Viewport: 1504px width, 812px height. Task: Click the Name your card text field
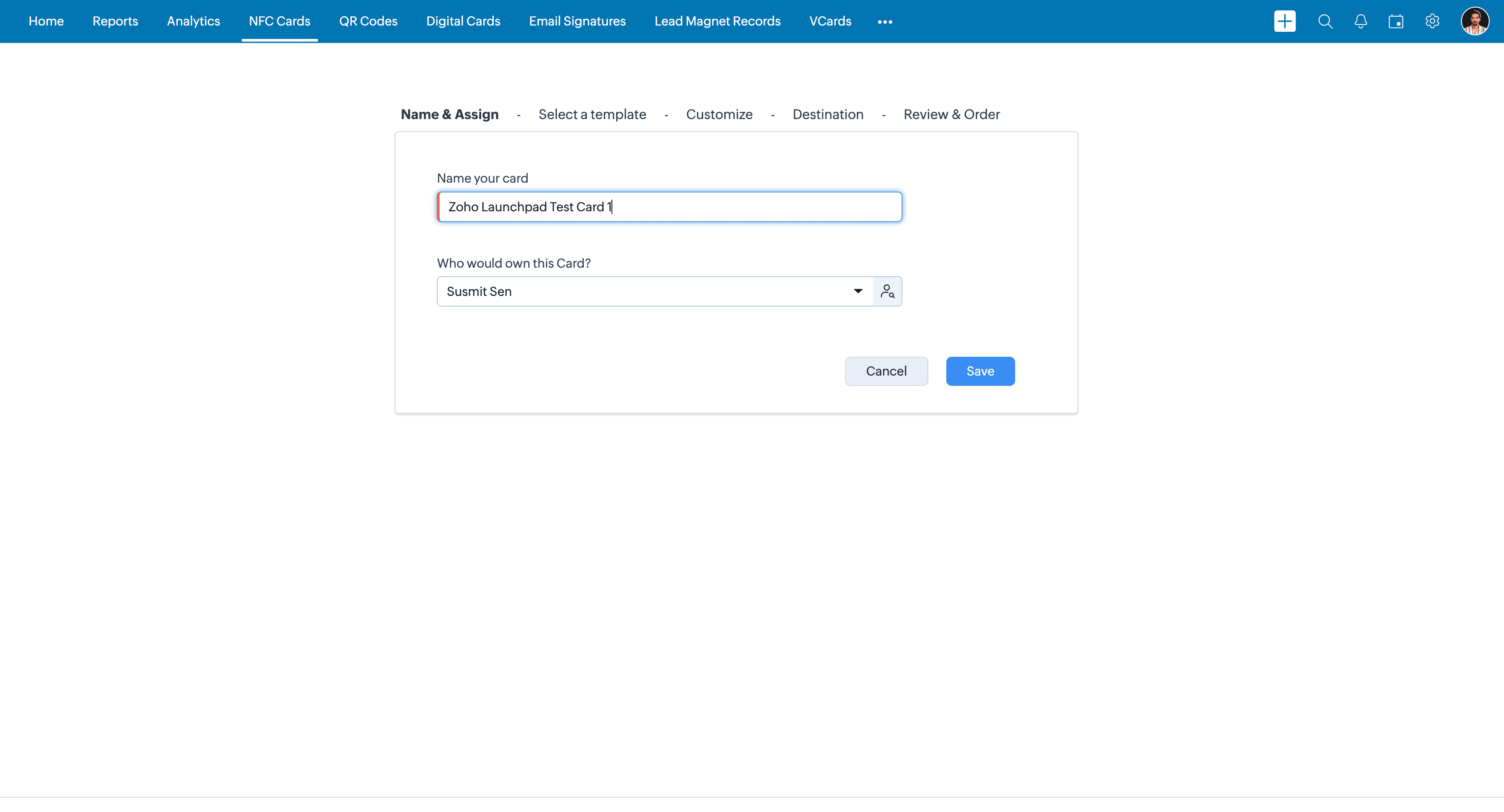click(669, 207)
